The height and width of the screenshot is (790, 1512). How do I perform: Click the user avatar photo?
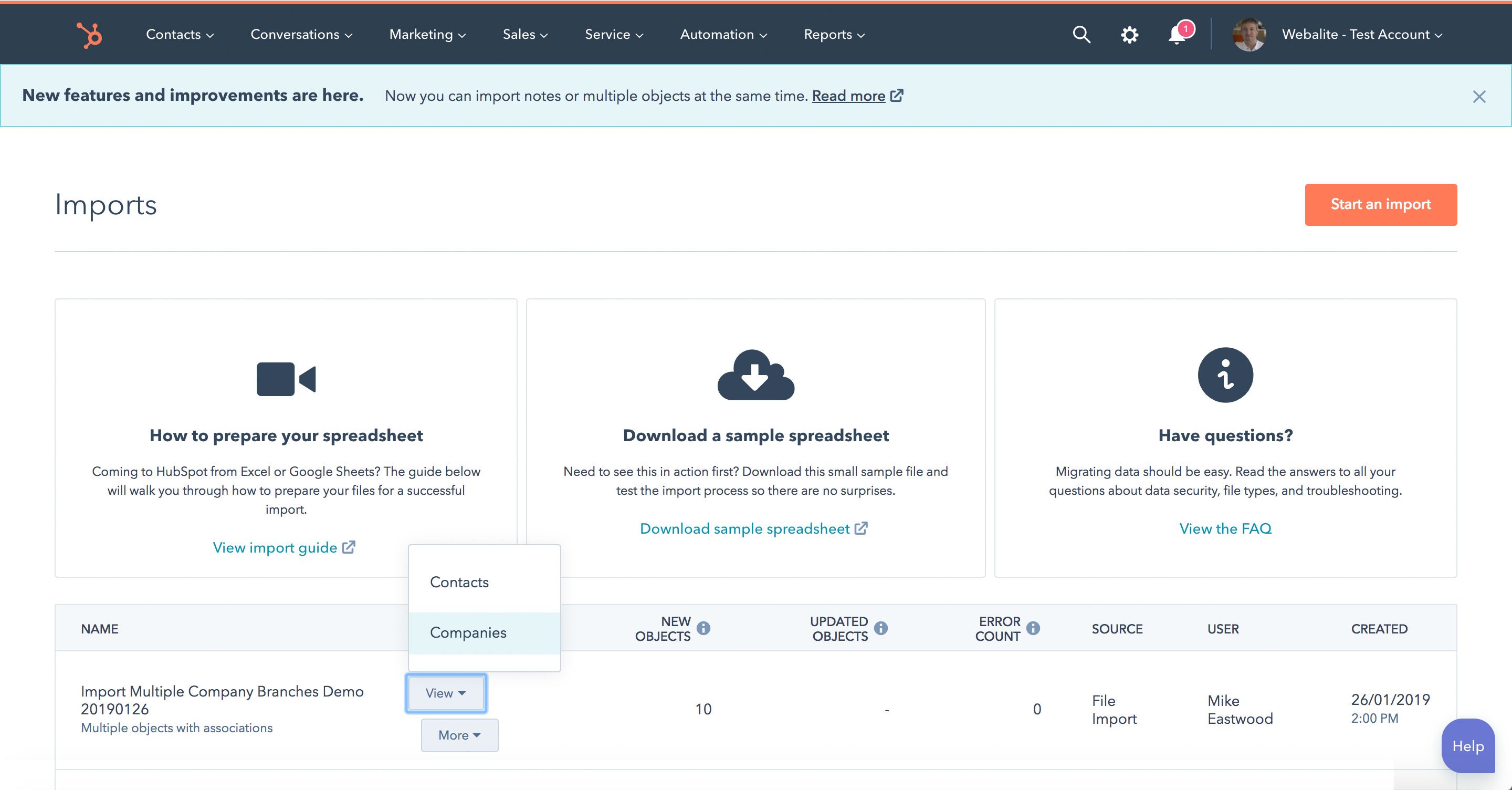click(x=1249, y=34)
